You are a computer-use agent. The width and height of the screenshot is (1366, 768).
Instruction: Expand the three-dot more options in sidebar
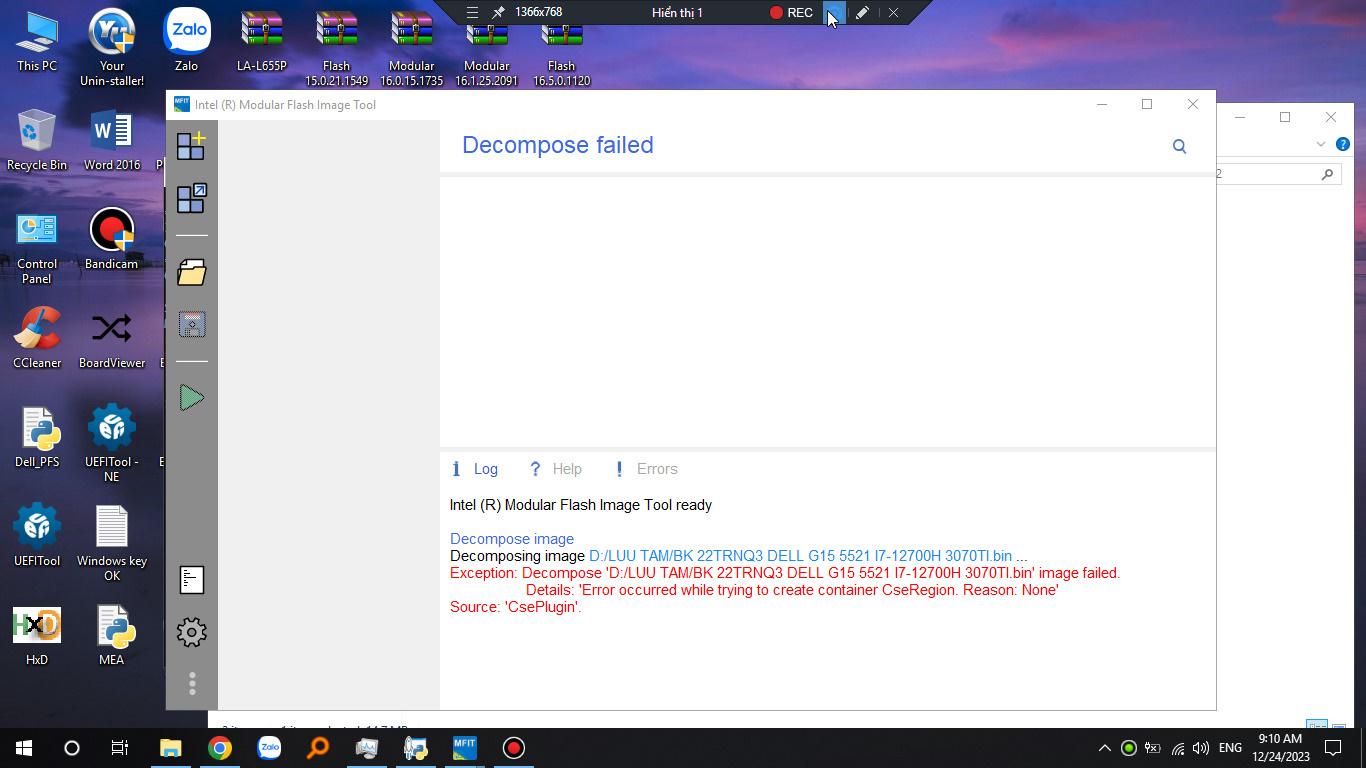[191, 684]
